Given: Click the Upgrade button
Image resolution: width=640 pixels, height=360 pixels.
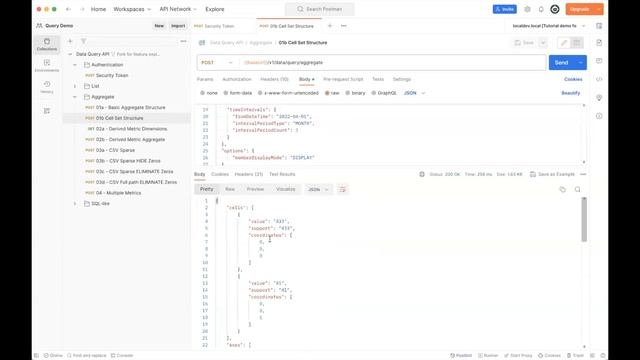Looking at the screenshot, I should [579, 9].
